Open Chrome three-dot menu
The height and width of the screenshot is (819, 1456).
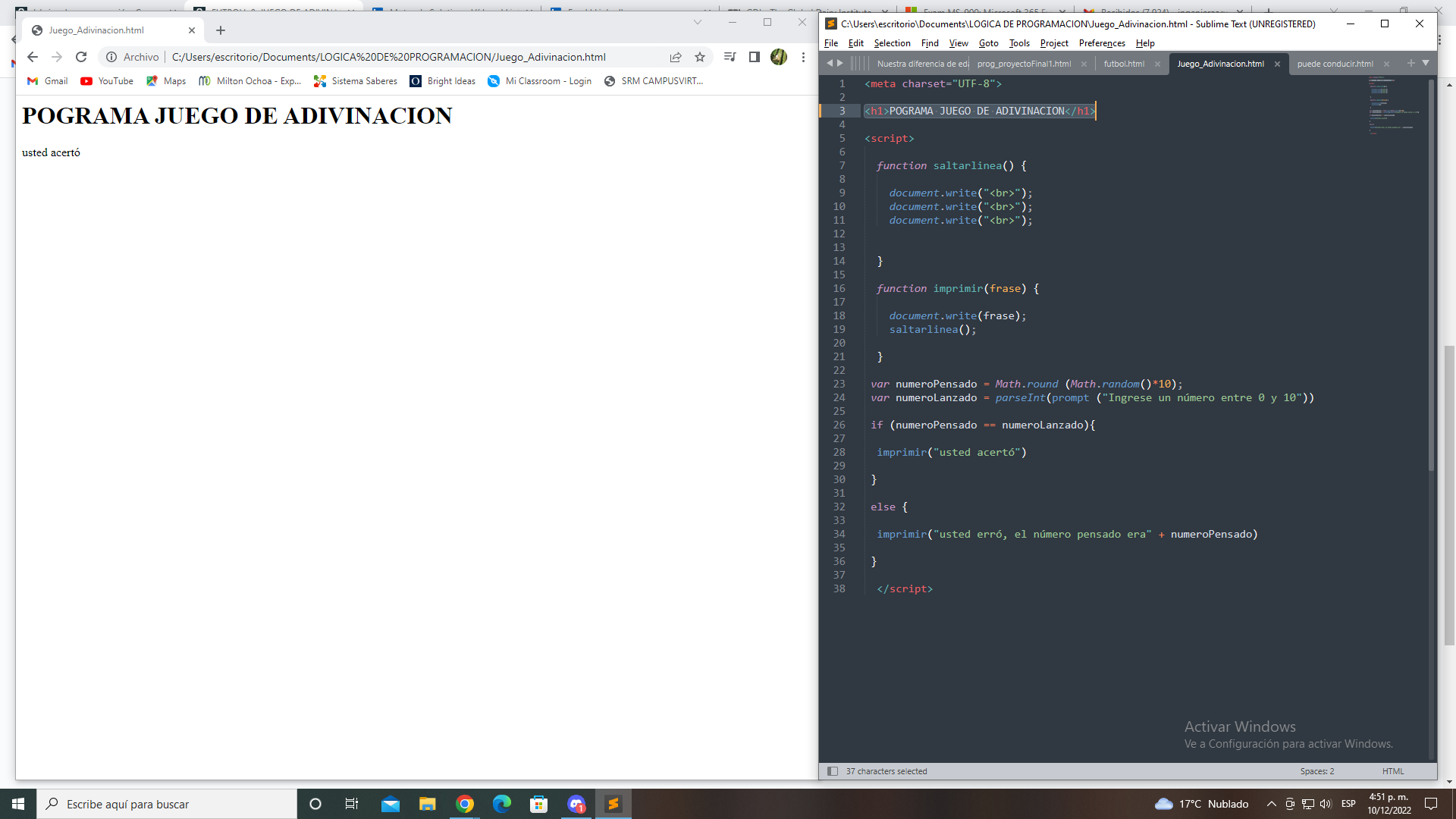pyautogui.click(x=803, y=57)
